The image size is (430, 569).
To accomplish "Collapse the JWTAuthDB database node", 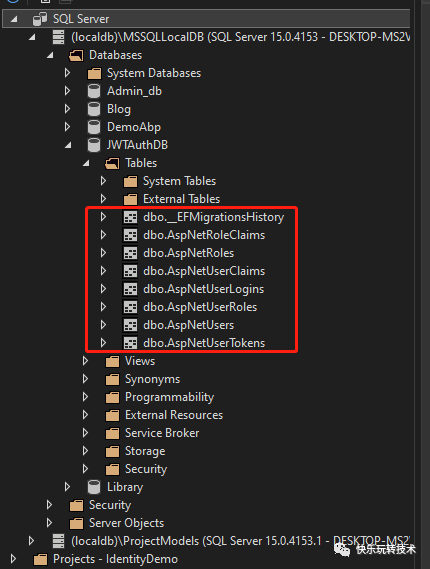I will [68, 145].
